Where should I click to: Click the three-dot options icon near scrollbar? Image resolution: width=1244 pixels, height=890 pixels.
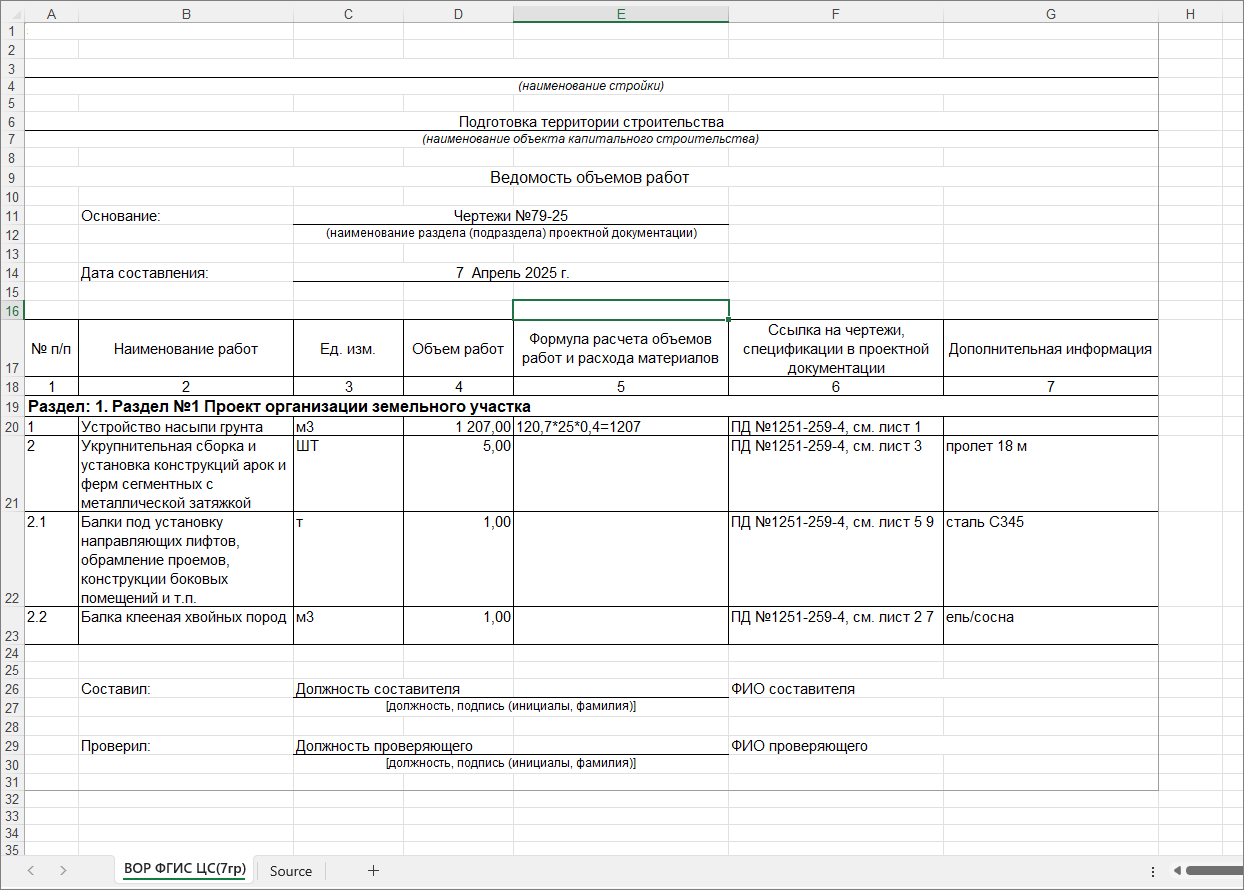pyautogui.click(x=1153, y=871)
